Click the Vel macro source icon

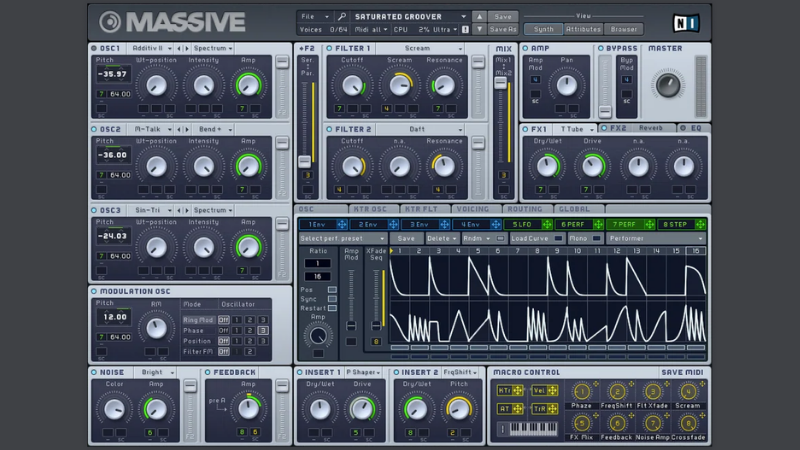(x=545, y=391)
